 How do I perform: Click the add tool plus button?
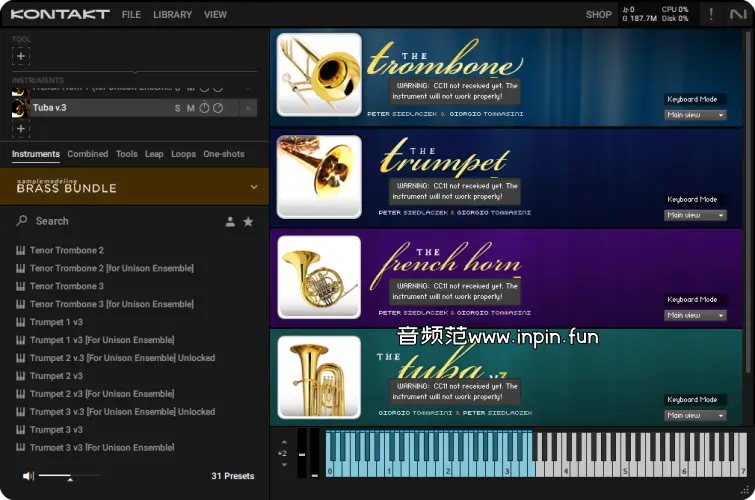[21, 56]
